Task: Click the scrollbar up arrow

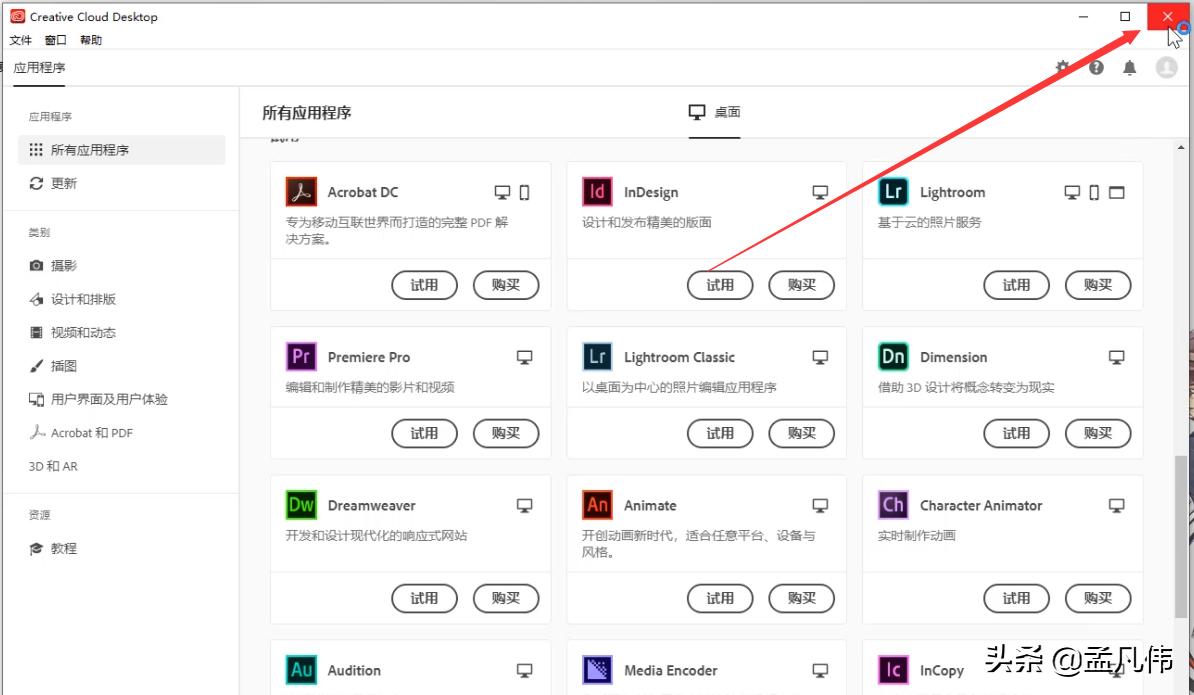Action: (x=1181, y=147)
